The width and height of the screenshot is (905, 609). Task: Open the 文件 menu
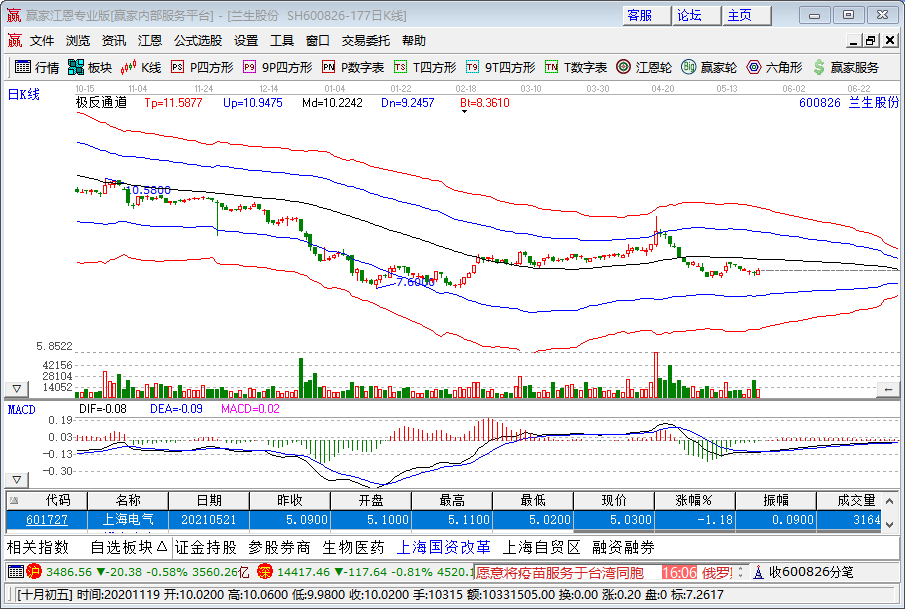(x=42, y=40)
